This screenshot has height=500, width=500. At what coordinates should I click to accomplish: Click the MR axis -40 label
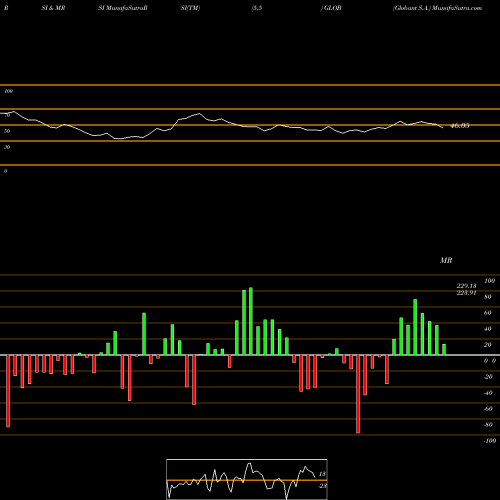tap(488, 393)
